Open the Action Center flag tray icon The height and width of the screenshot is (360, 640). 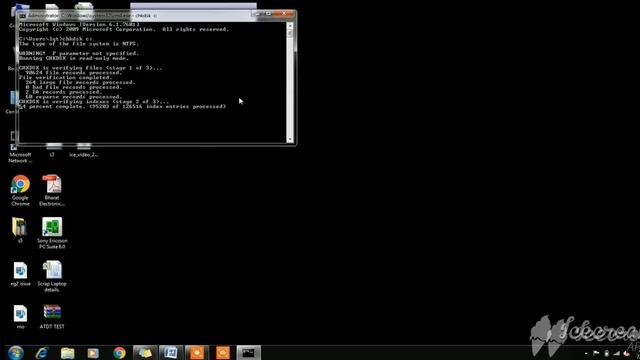click(x=596, y=353)
